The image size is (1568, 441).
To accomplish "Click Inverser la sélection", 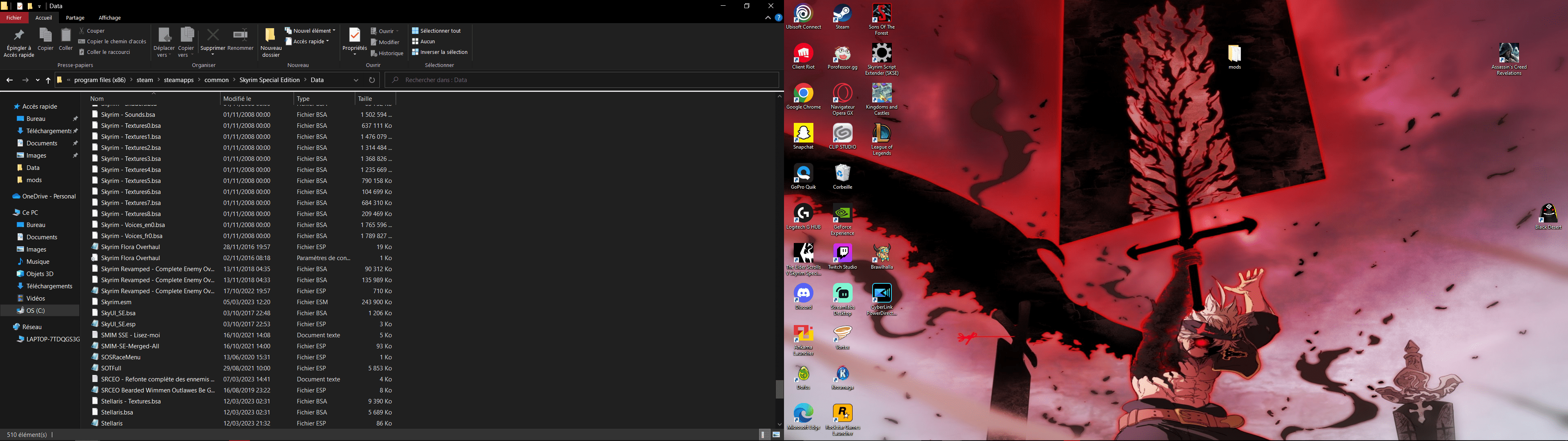I will pyautogui.click(x=440, y=52).
